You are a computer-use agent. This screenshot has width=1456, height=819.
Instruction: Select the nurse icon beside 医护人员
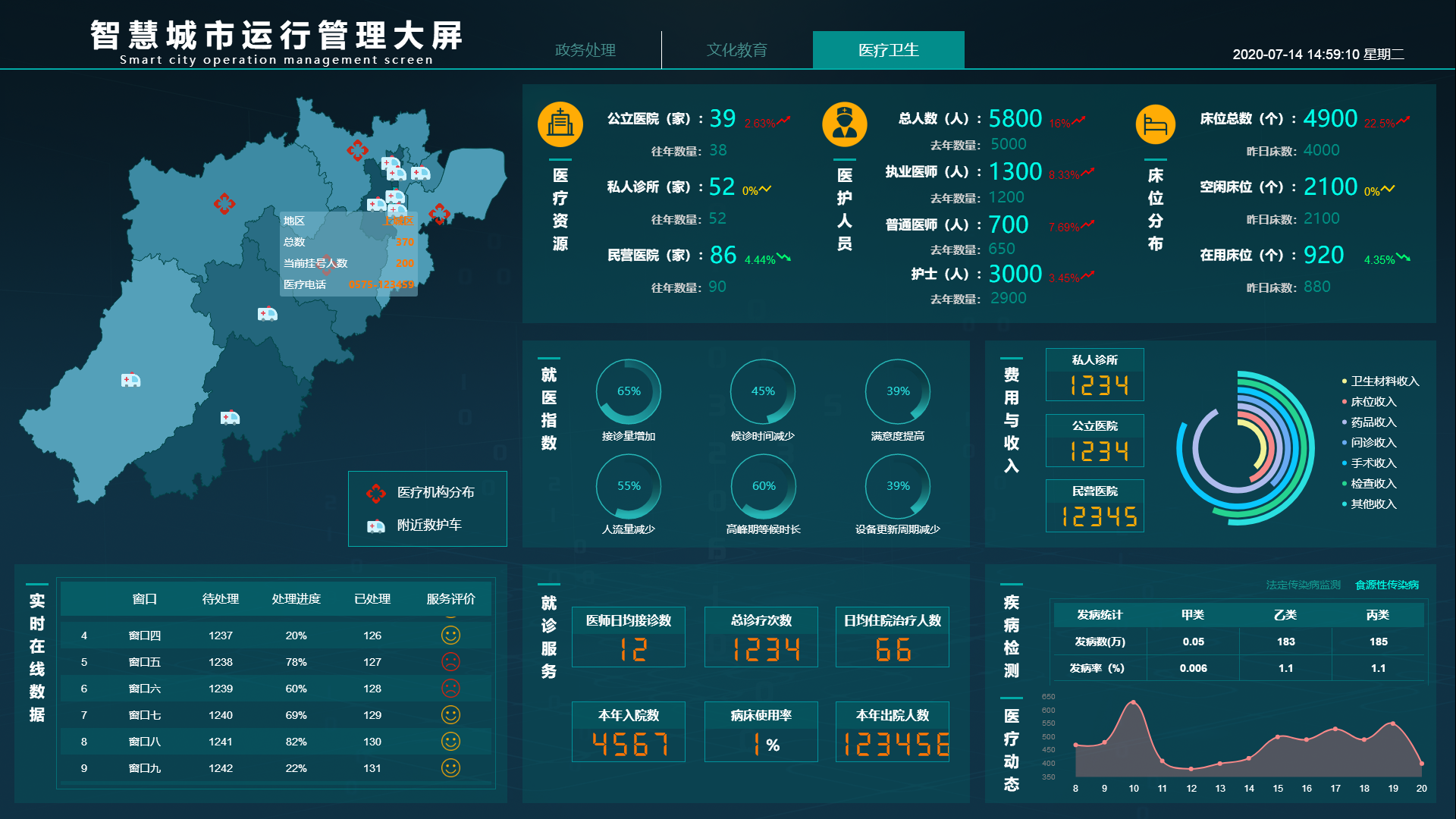(x=845, y=124)
